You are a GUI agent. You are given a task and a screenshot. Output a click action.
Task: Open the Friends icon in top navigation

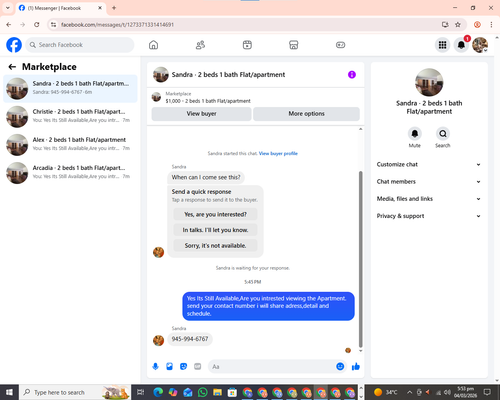pyautogui.click(x=200, y=45)
